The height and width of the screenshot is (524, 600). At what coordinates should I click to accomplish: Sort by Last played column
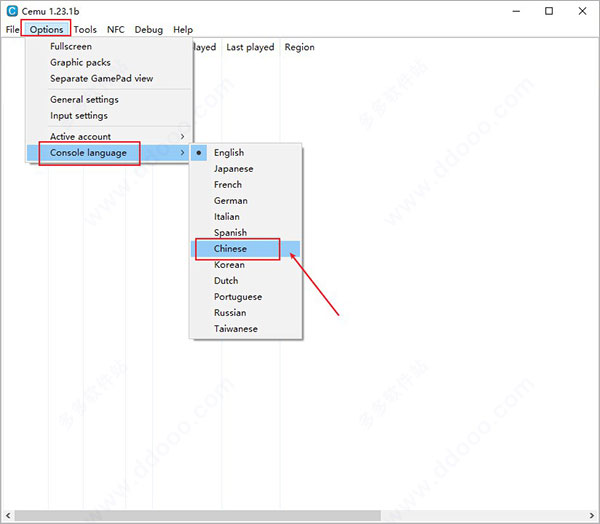tap(250, 47)
